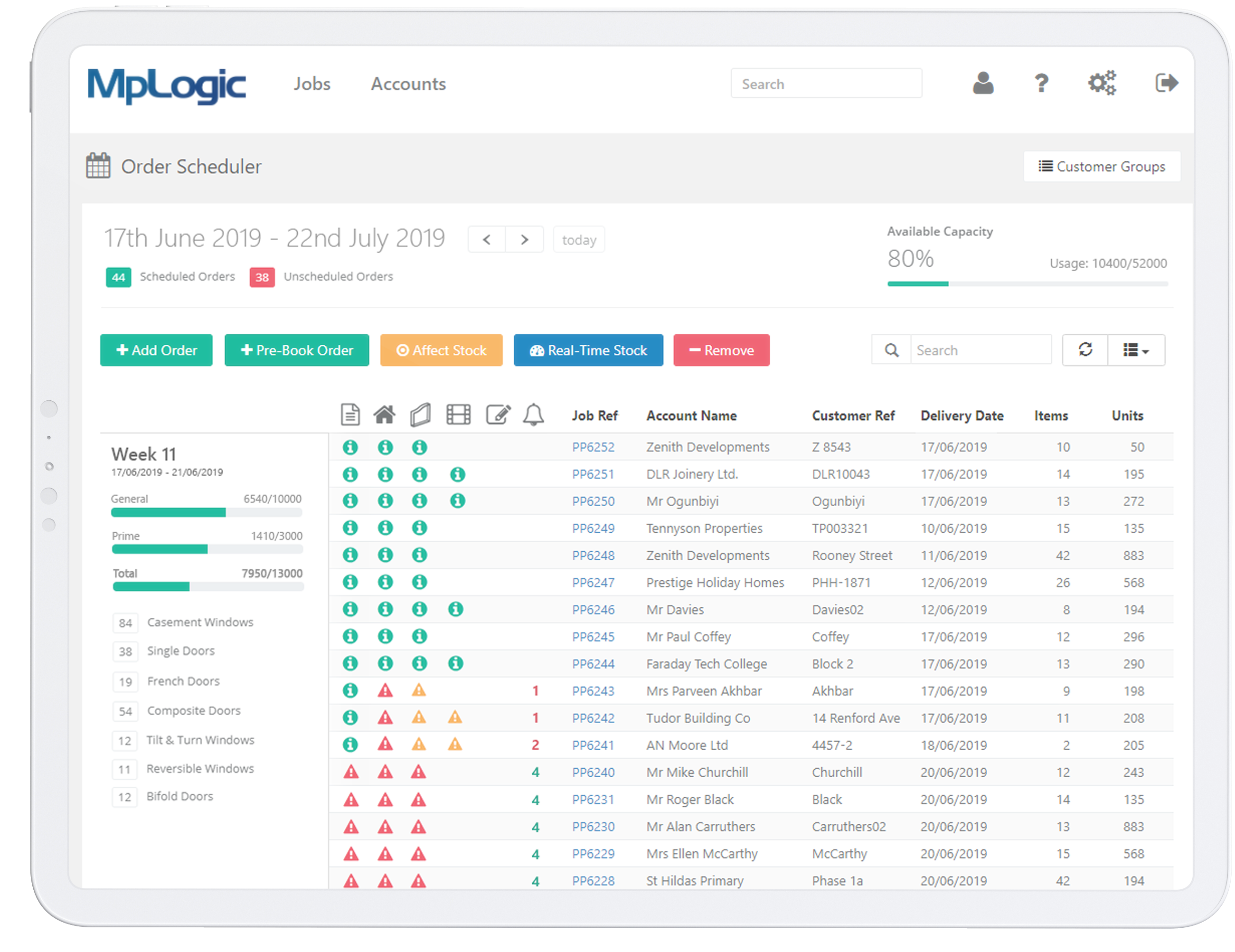Click the edit pencil column header icon

click(499, 415)
